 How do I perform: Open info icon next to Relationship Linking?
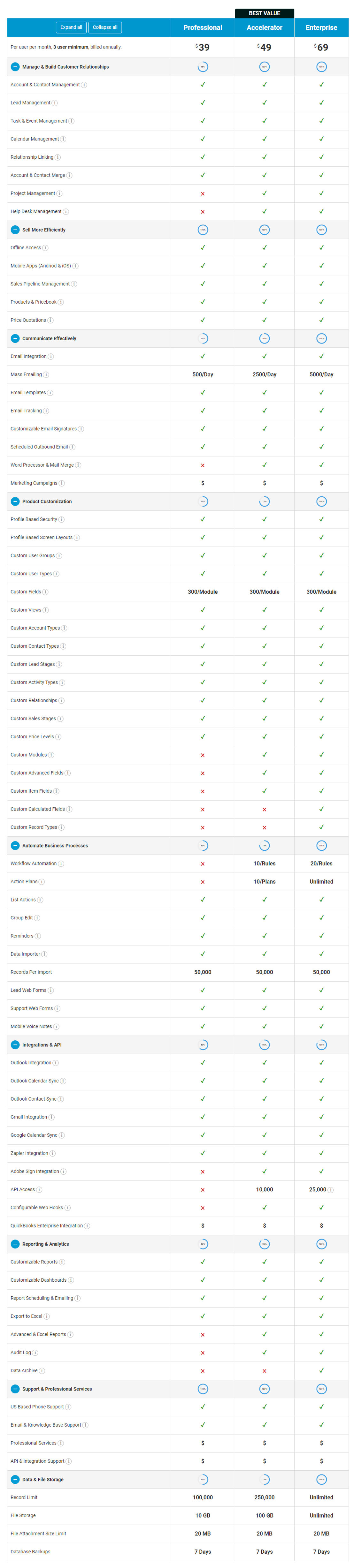(58, 157)
